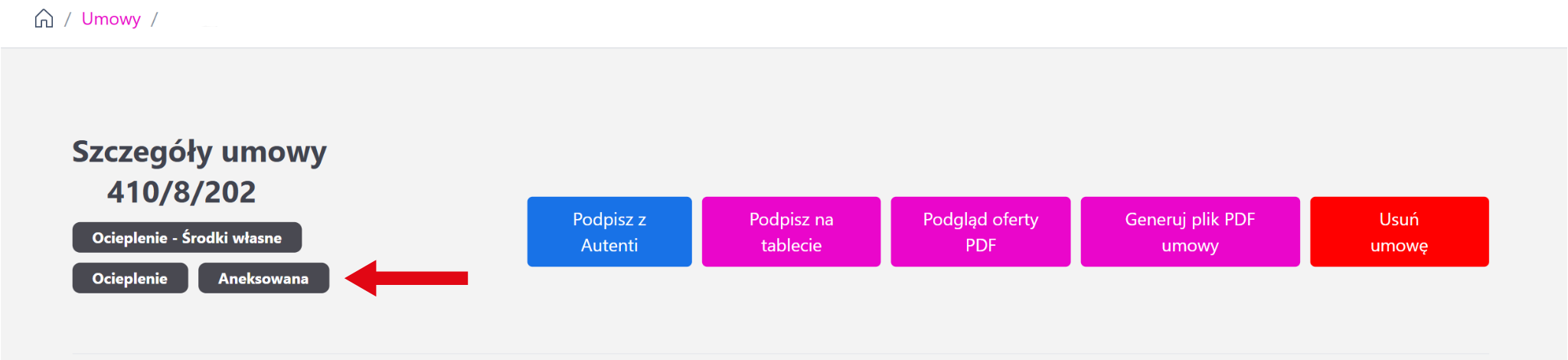
Task: Open the Umowy breadcrumb link
Action: (111, 19)
